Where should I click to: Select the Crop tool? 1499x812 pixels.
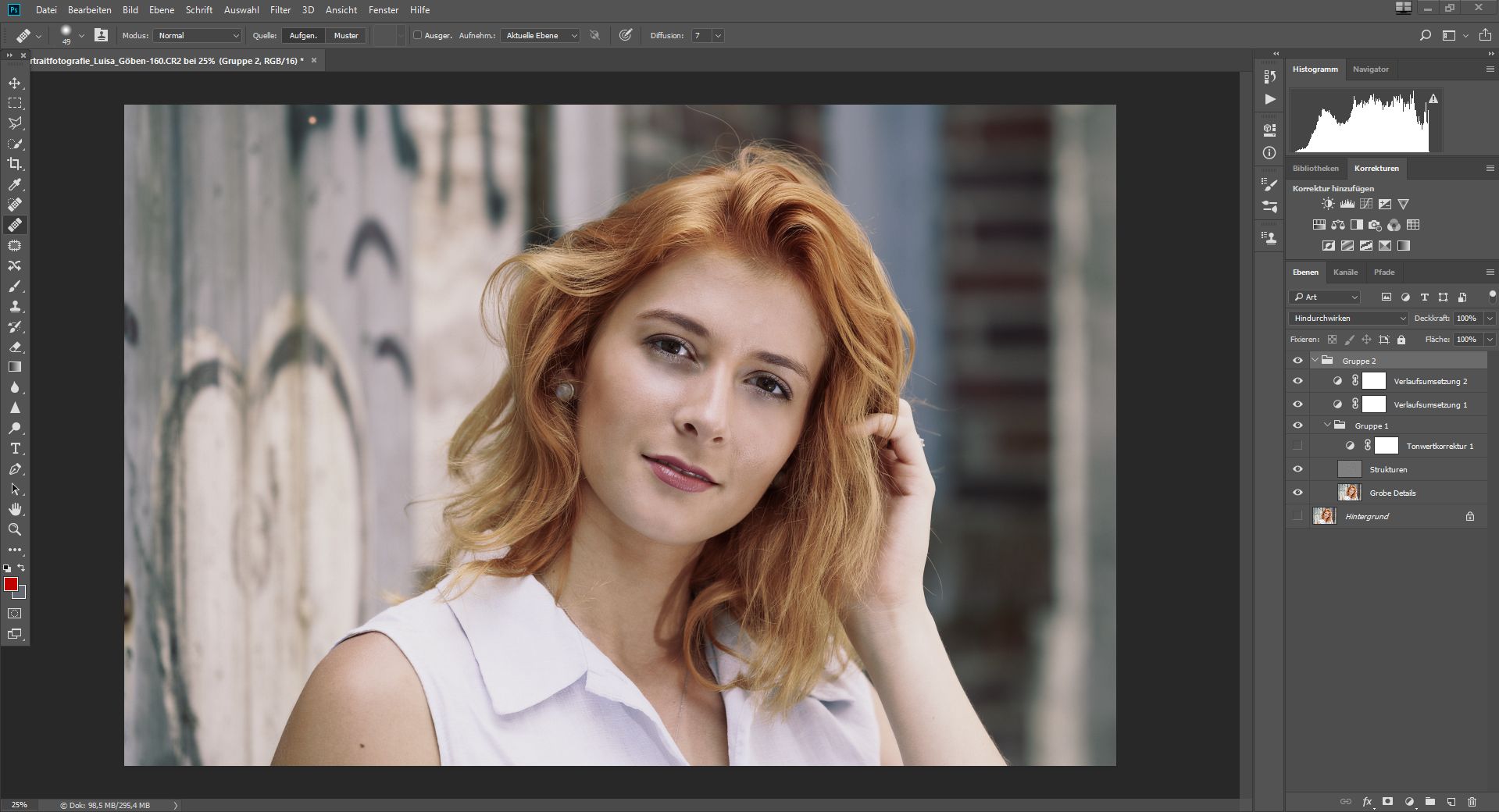(15, 164)
